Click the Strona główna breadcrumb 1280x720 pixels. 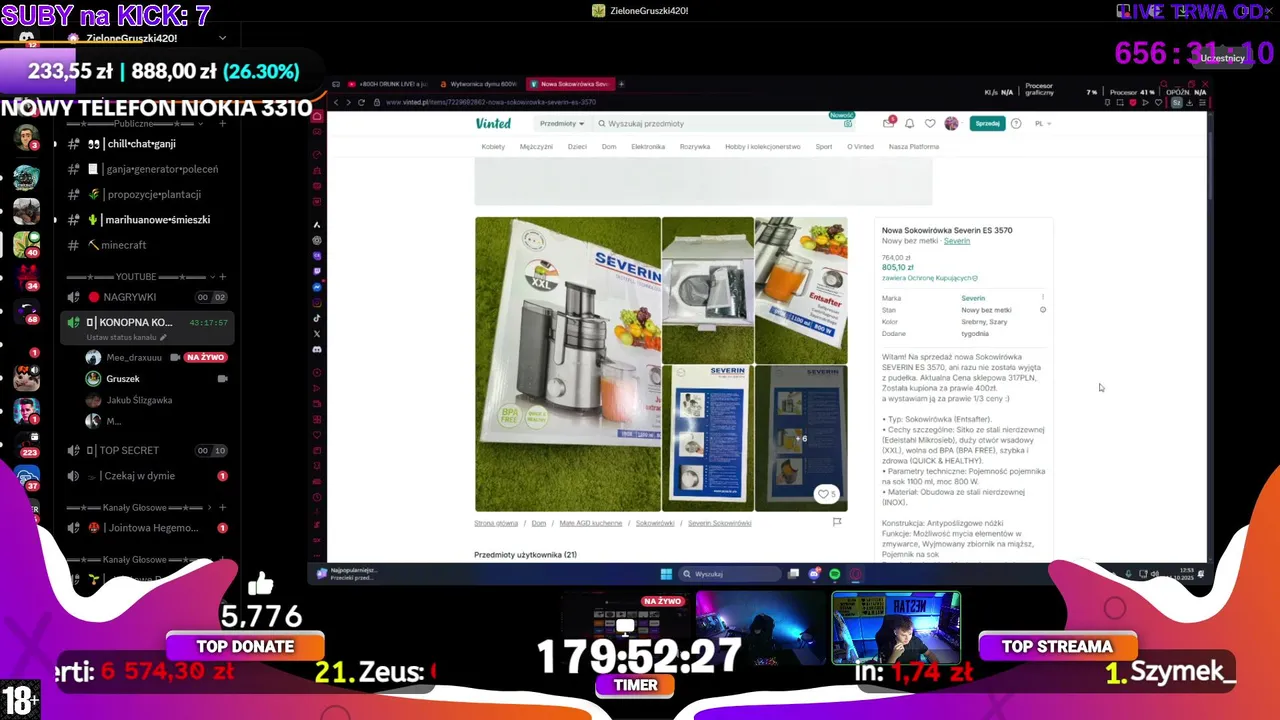pyautogui.click(x=496, y=523)
